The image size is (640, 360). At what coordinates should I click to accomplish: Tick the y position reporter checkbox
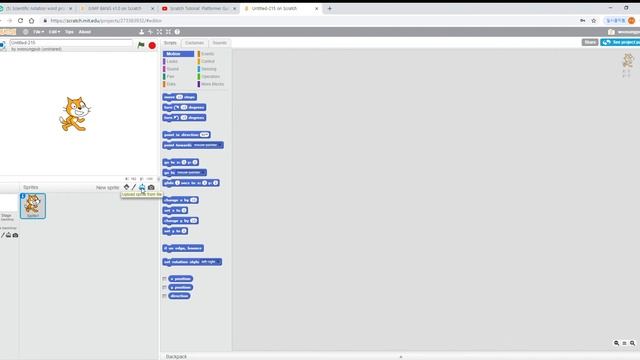164,288
